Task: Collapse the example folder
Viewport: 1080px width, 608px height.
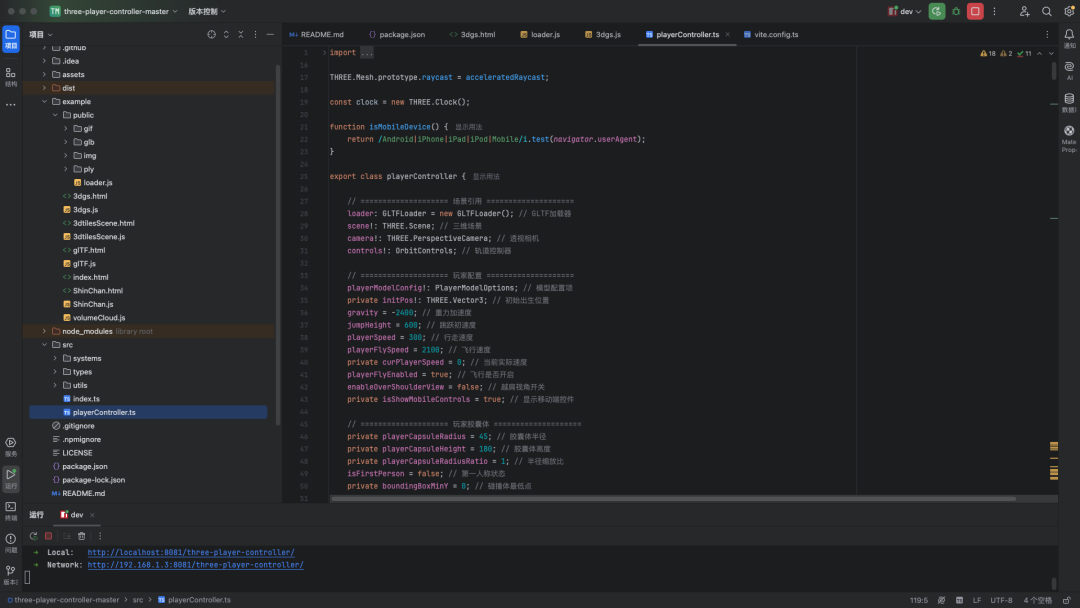Action: point(44,101)
